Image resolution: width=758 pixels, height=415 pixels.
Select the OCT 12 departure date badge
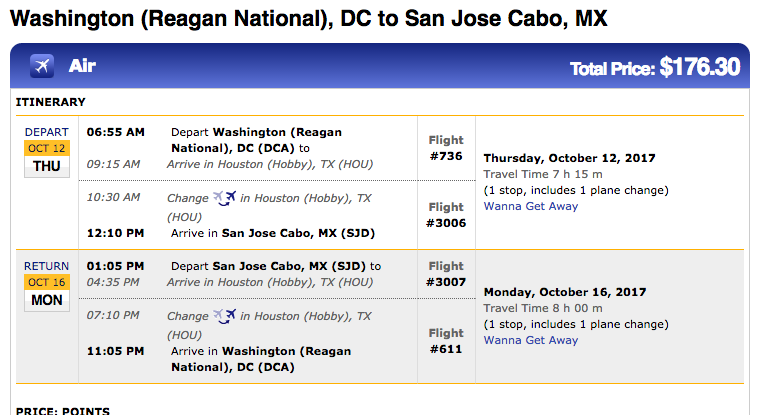pos(47,148)
